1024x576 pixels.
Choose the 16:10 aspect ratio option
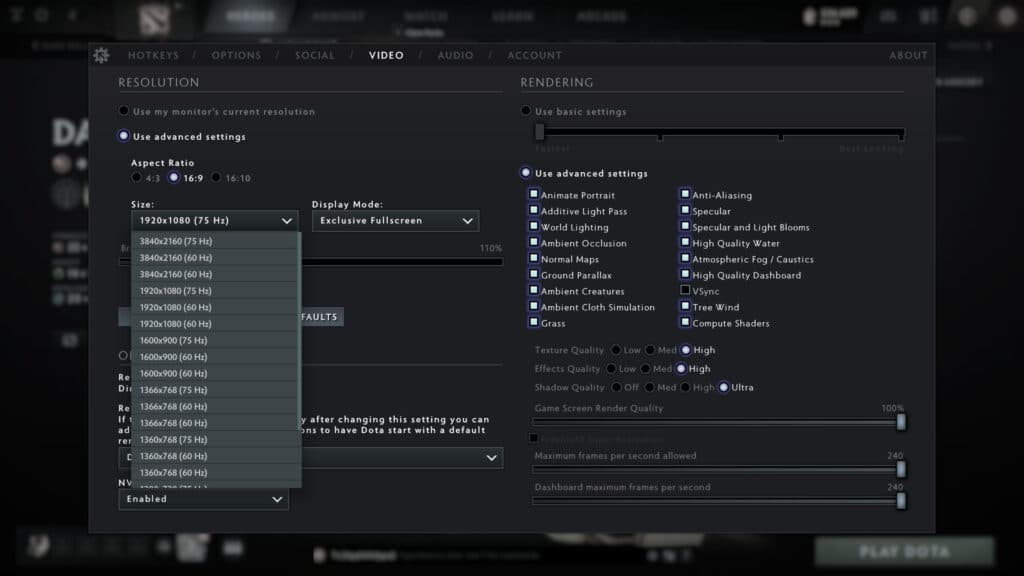[217, 178]
